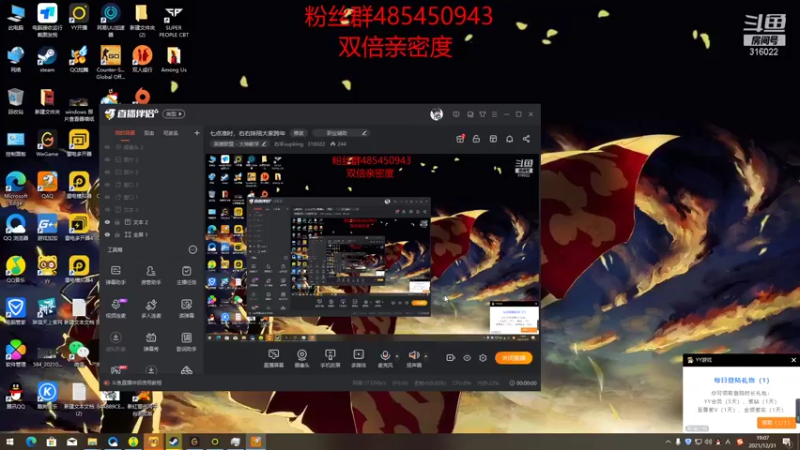Switch to the 我的场景 tab
The image size is (800, 450).
coord(125,133)
